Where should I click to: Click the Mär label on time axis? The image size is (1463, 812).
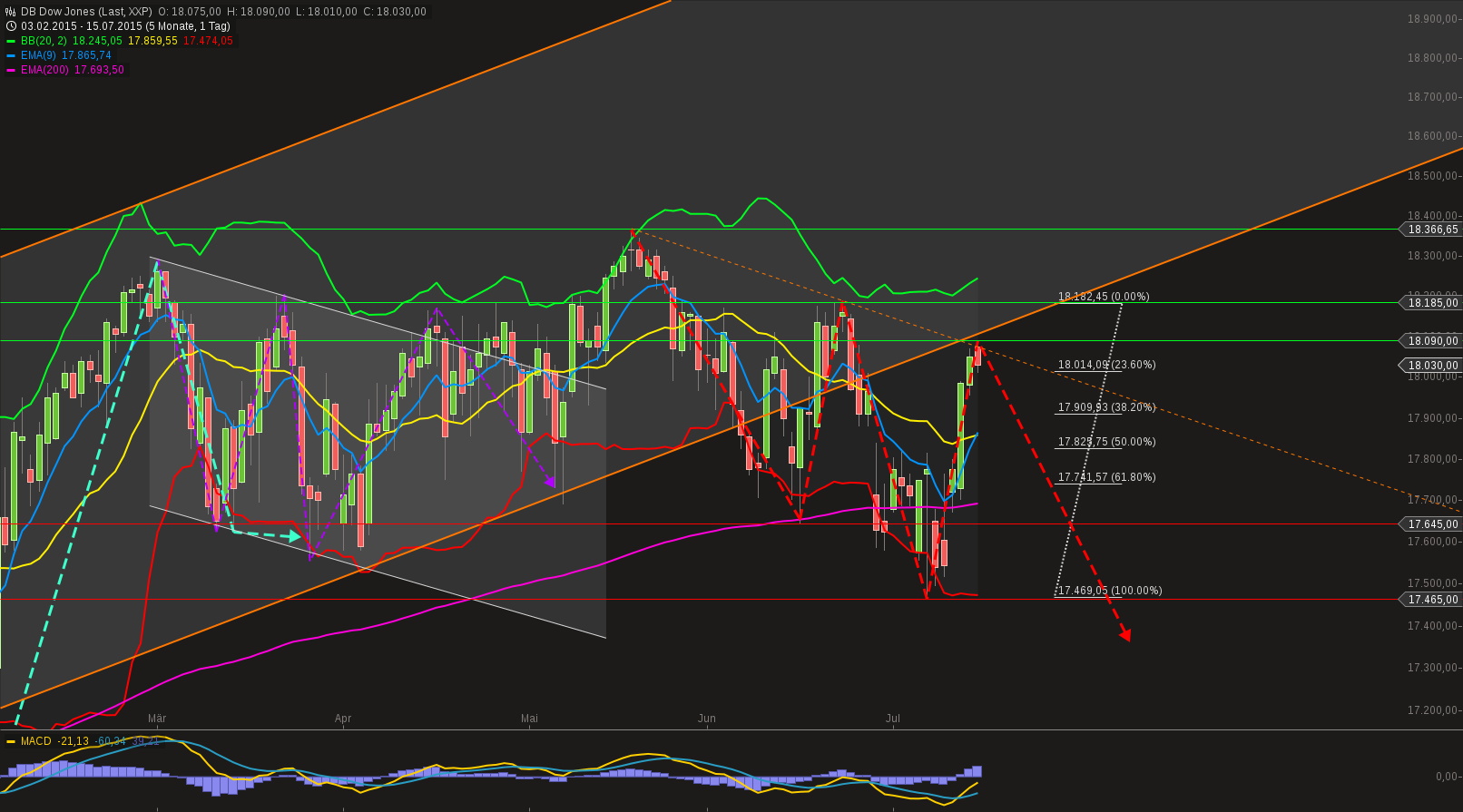point(157,719)
